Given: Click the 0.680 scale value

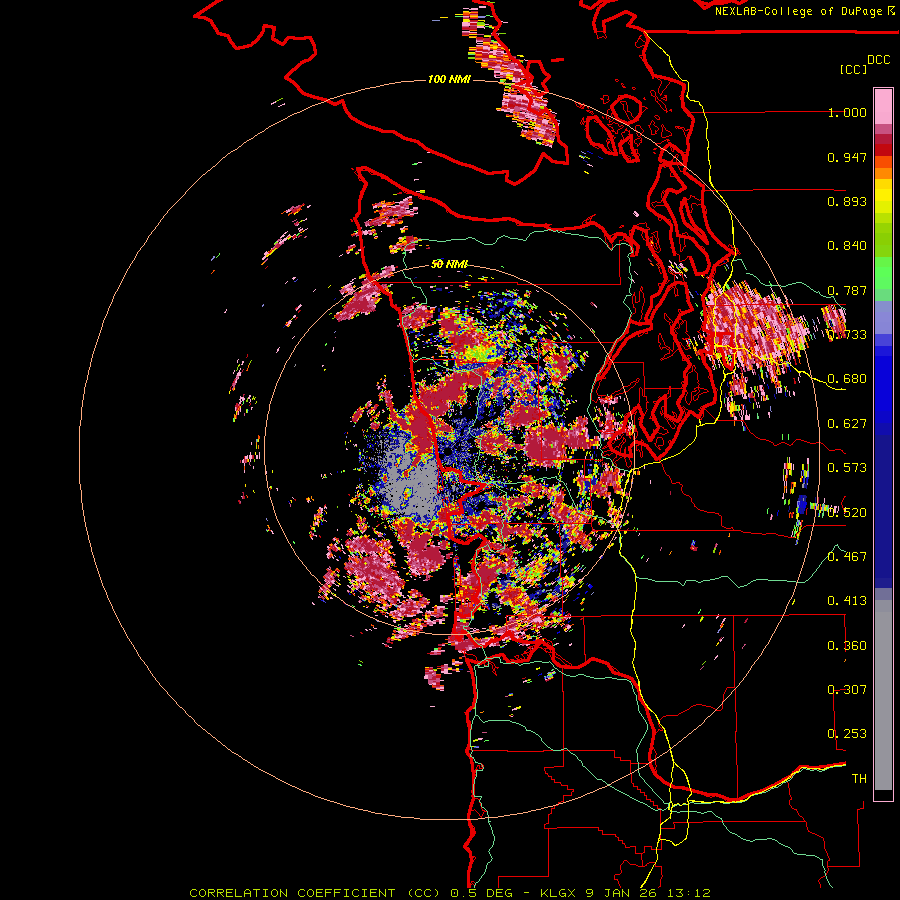Looking at the screenshot, I should tap(847, 379).
